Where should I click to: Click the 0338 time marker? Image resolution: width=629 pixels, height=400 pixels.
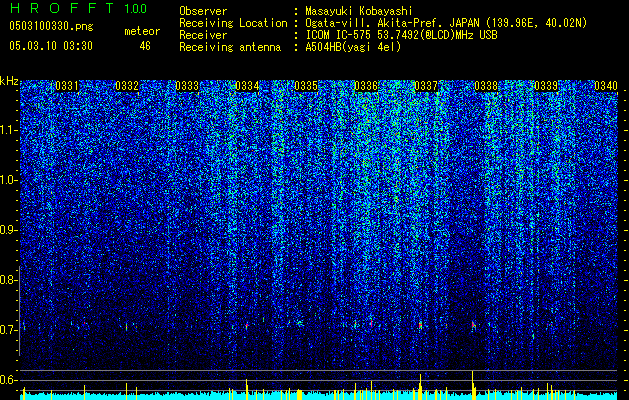(x=486, y=86)
